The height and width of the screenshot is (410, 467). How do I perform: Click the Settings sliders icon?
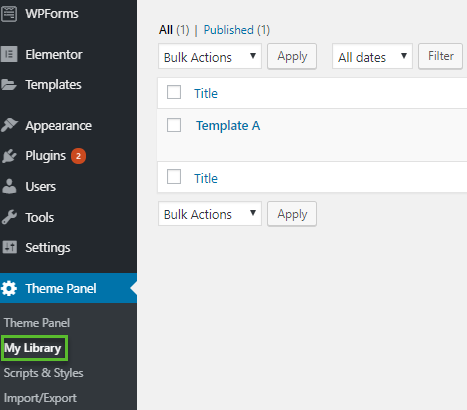pos(9,247)
